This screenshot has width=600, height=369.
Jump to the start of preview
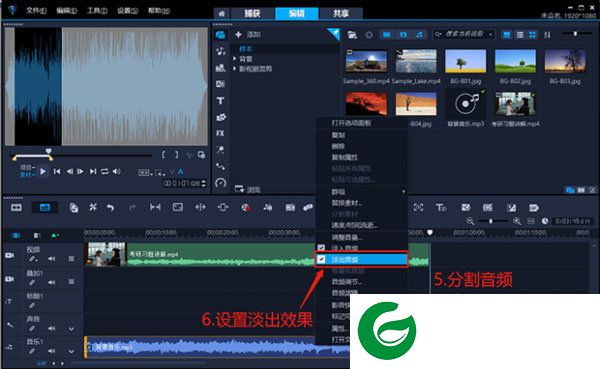coord(57,171)
